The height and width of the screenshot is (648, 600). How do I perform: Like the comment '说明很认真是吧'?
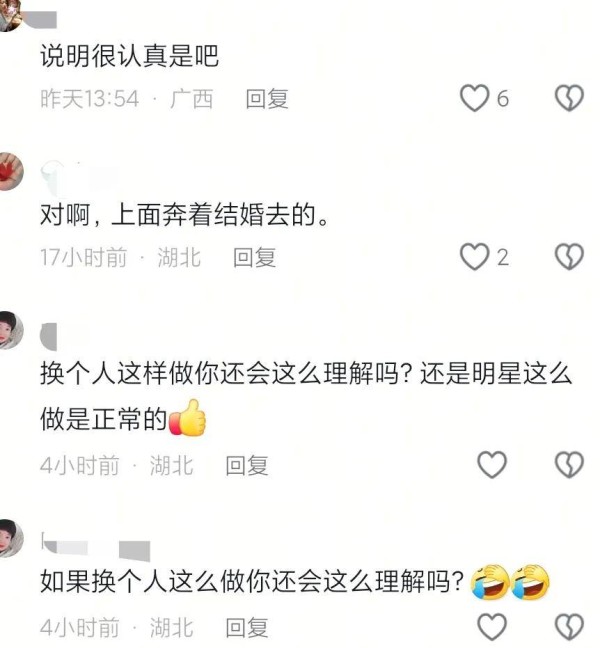pyautogui.click(x=474, y=98)
